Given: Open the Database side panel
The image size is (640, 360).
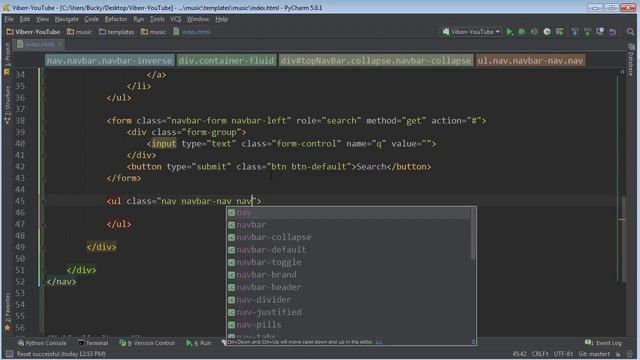Looking at the screenshot, I should [x=631, y=60].
